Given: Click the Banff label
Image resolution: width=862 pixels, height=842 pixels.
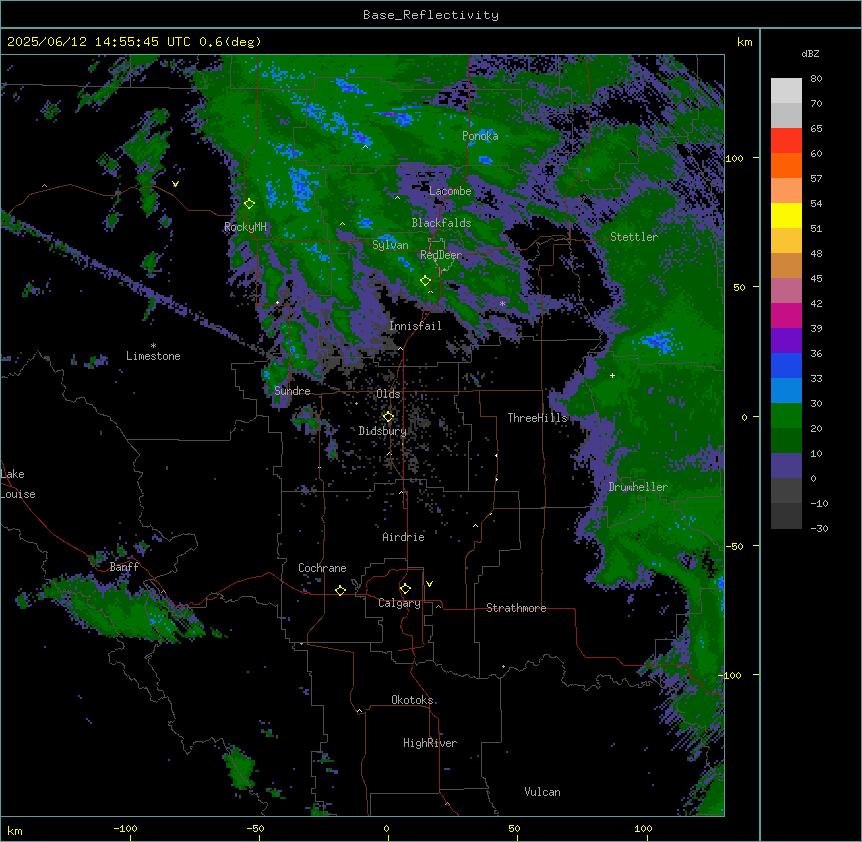Looking at the screenshot, I should 124,567.
